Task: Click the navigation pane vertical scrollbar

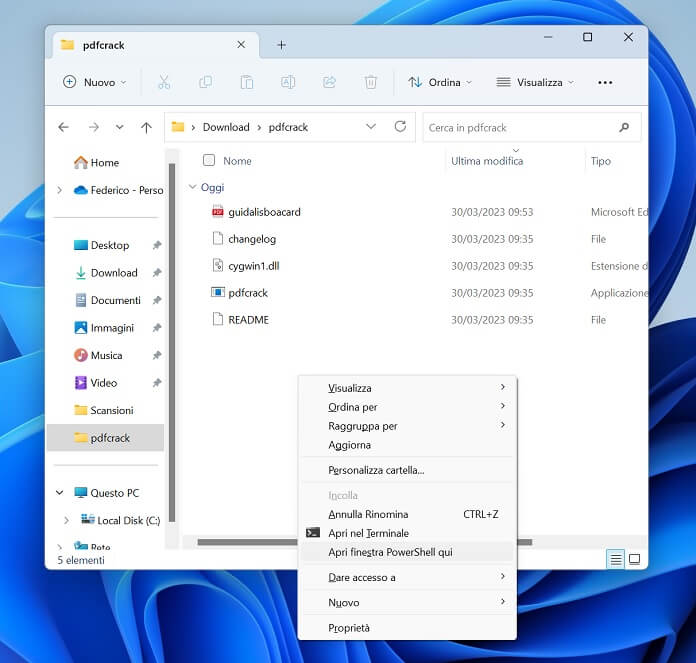Action: point(172,342)
